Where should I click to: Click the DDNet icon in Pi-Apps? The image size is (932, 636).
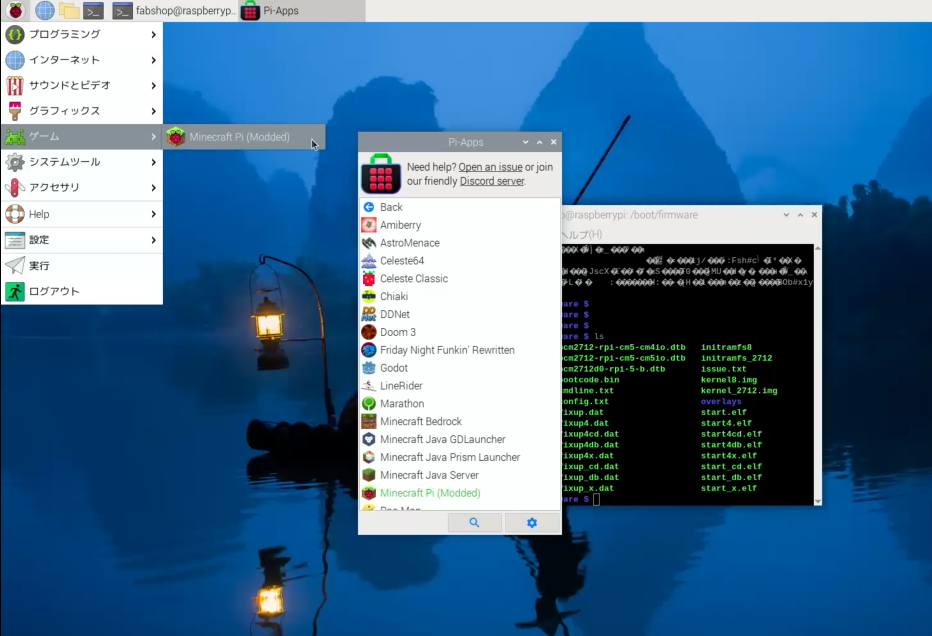(369, 314)
